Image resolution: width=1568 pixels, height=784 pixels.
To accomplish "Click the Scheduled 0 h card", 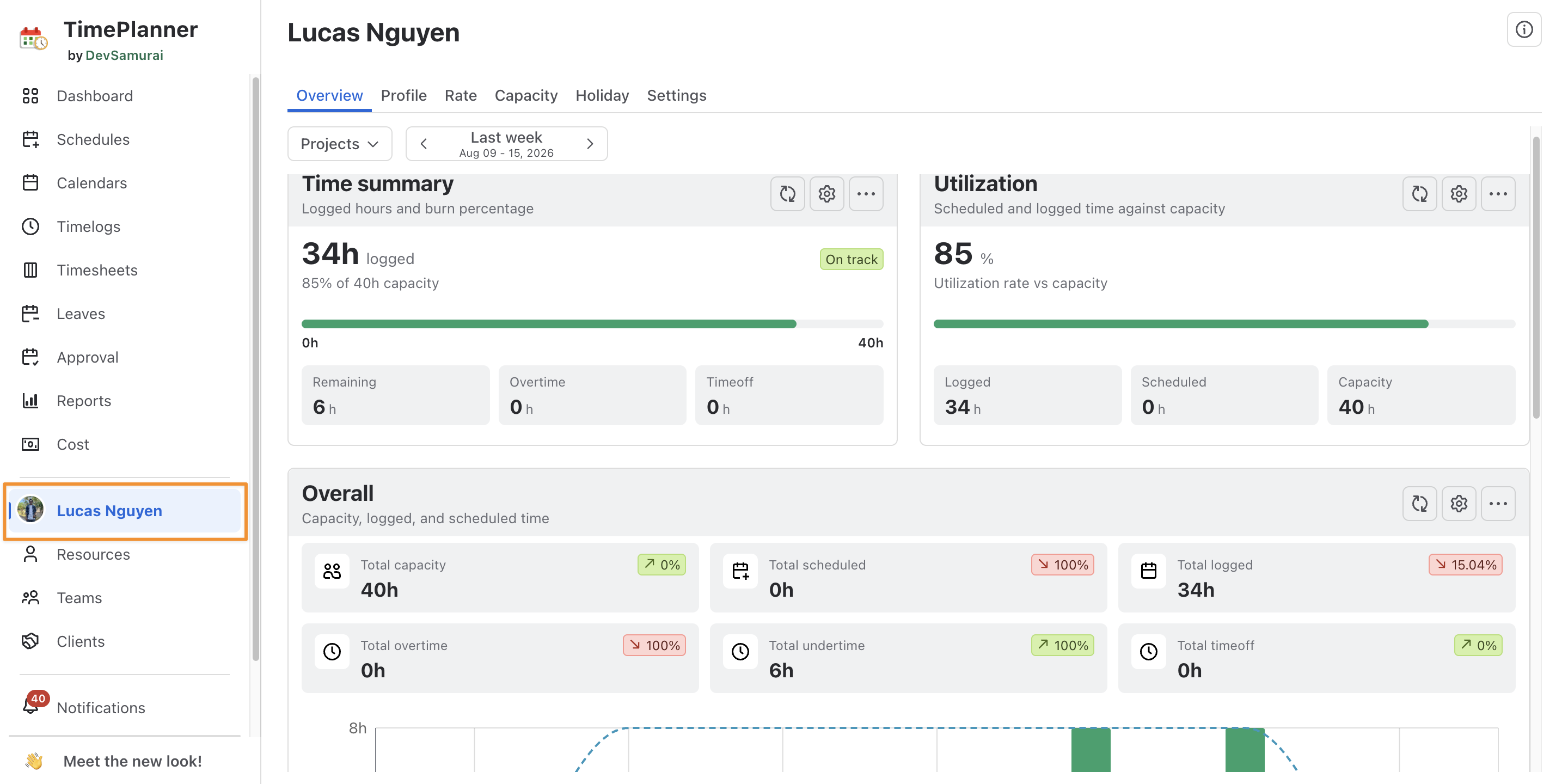I will 1224,395.
